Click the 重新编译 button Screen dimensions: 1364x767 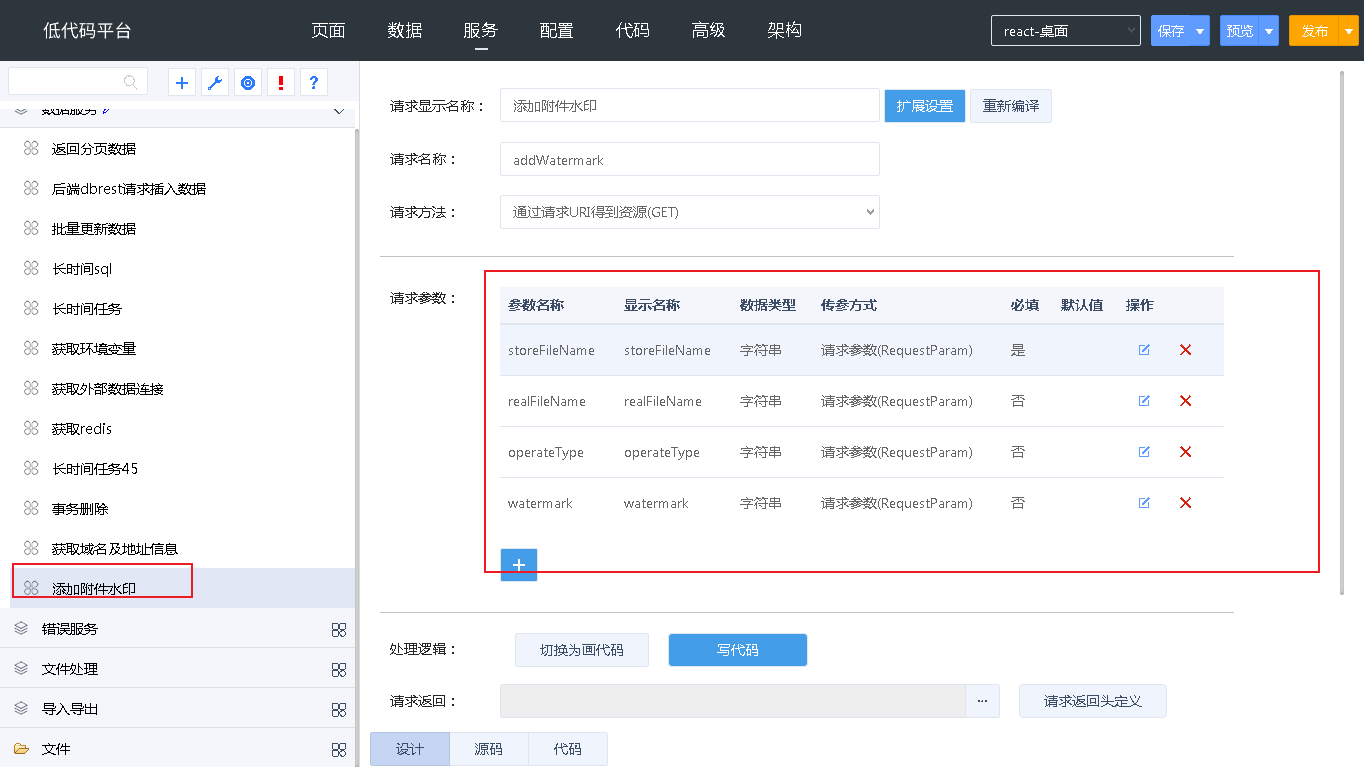tap(1011, 106)
